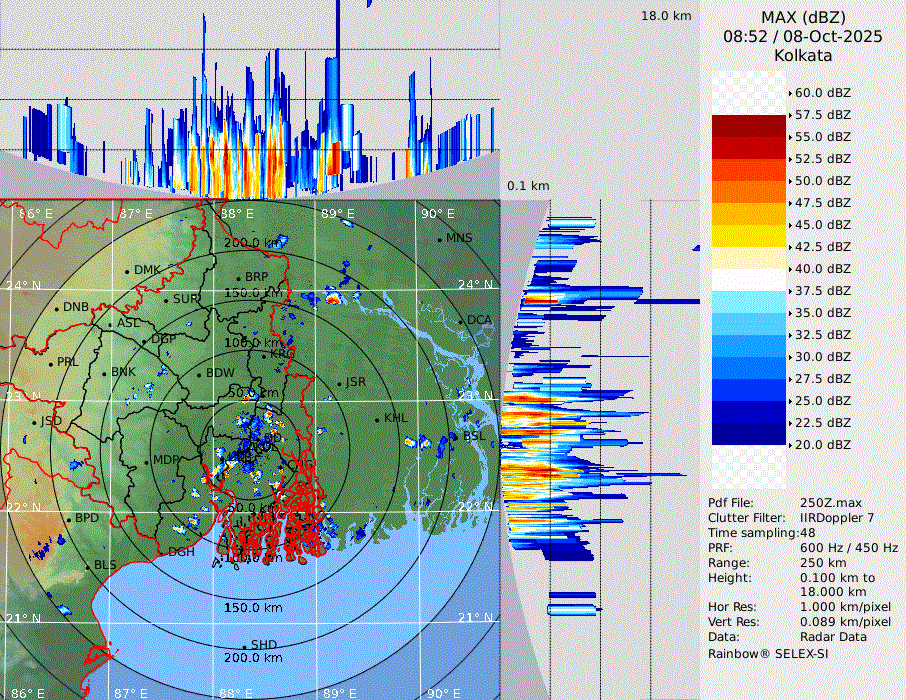Select the white legend swatch below 40.0 dBZ
This screenshot has height=700, width=906.
point(749,280)
